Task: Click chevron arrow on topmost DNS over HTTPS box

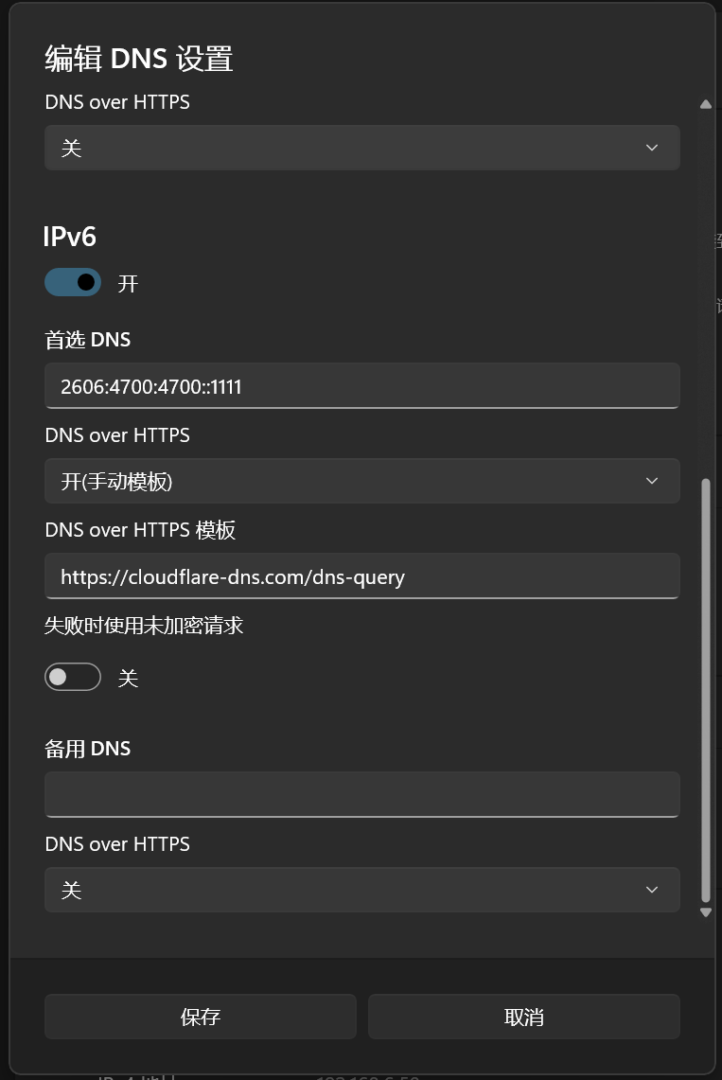Action: click(x=652, y=148)
